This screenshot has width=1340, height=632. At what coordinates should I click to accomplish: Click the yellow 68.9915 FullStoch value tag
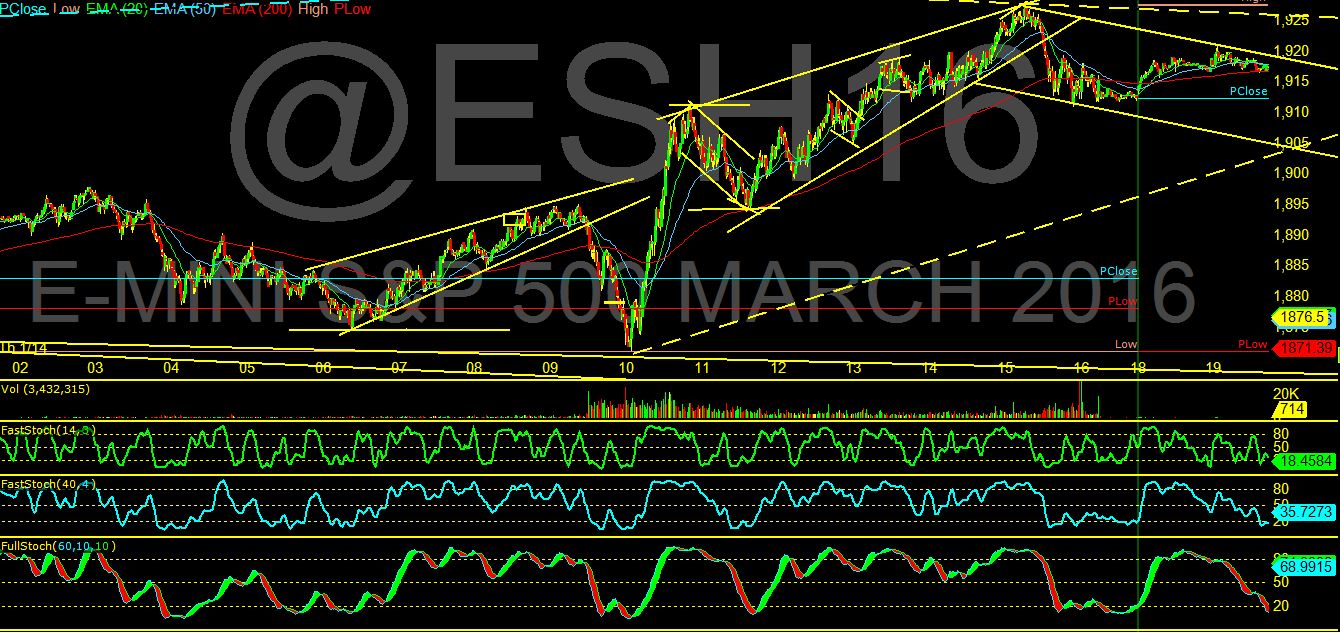pos(1303,566)
